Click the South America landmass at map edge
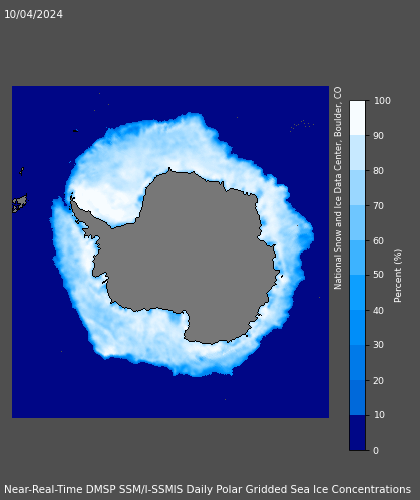The height and width of the screenshot is (500, 420). pos(19,203)
